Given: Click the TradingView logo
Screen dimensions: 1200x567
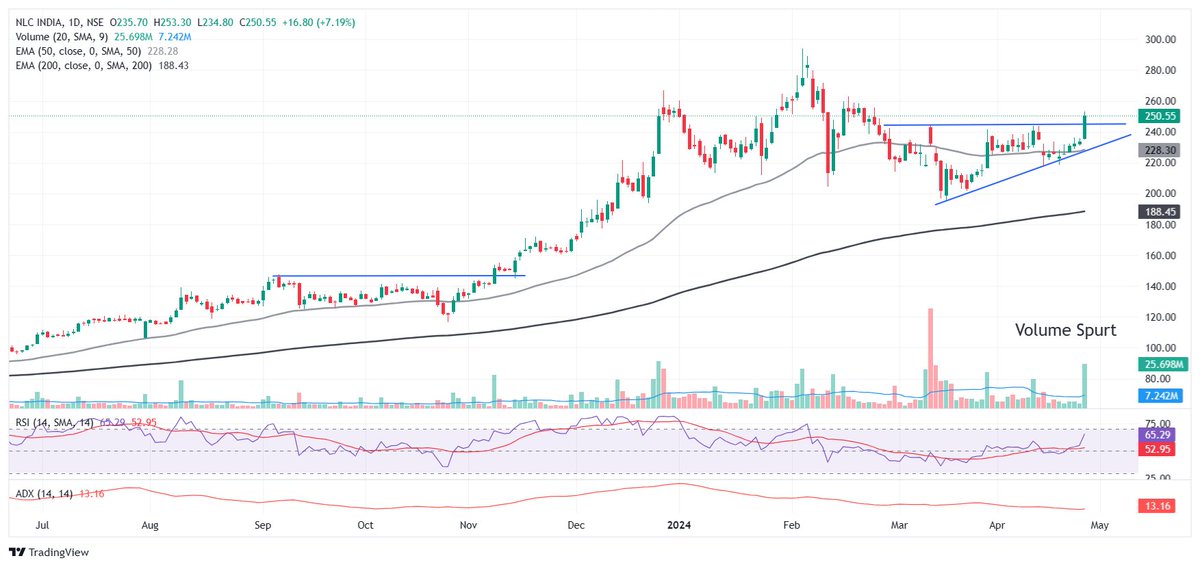Looking at the screenshot, I should coord(47,551).
